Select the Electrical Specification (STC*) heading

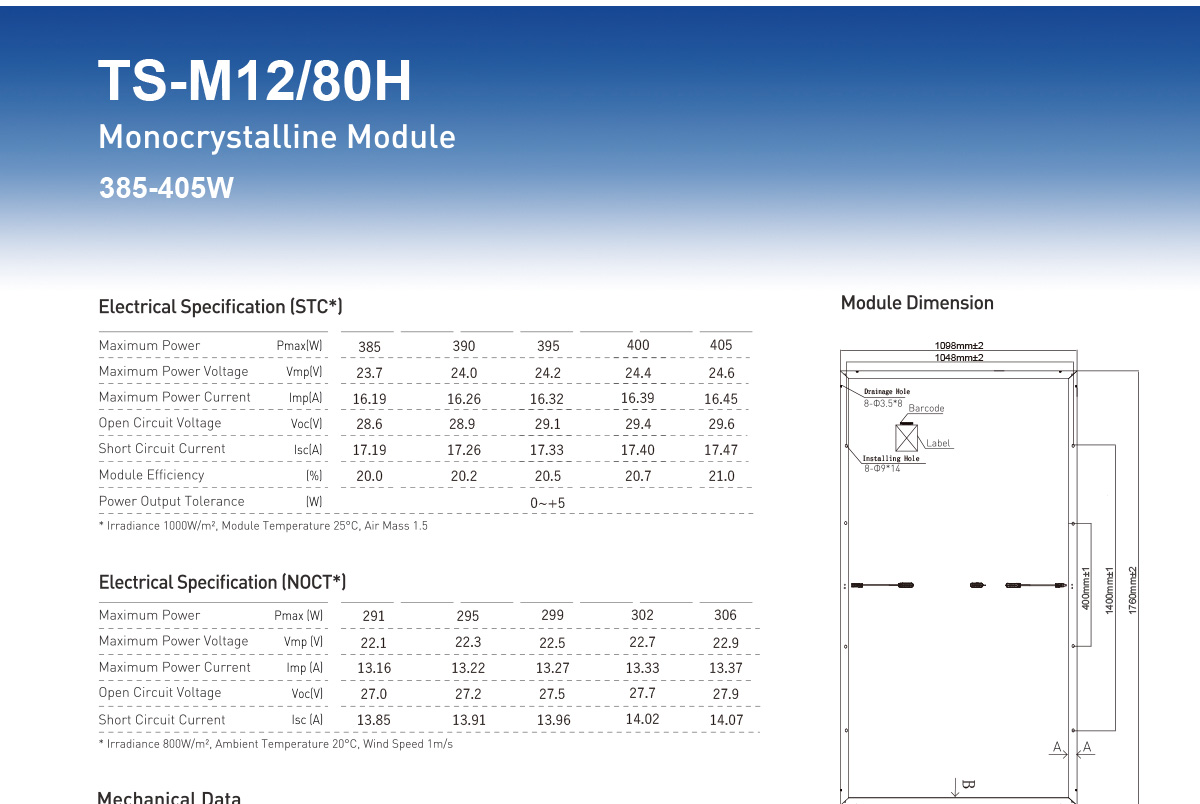point(221,307)
